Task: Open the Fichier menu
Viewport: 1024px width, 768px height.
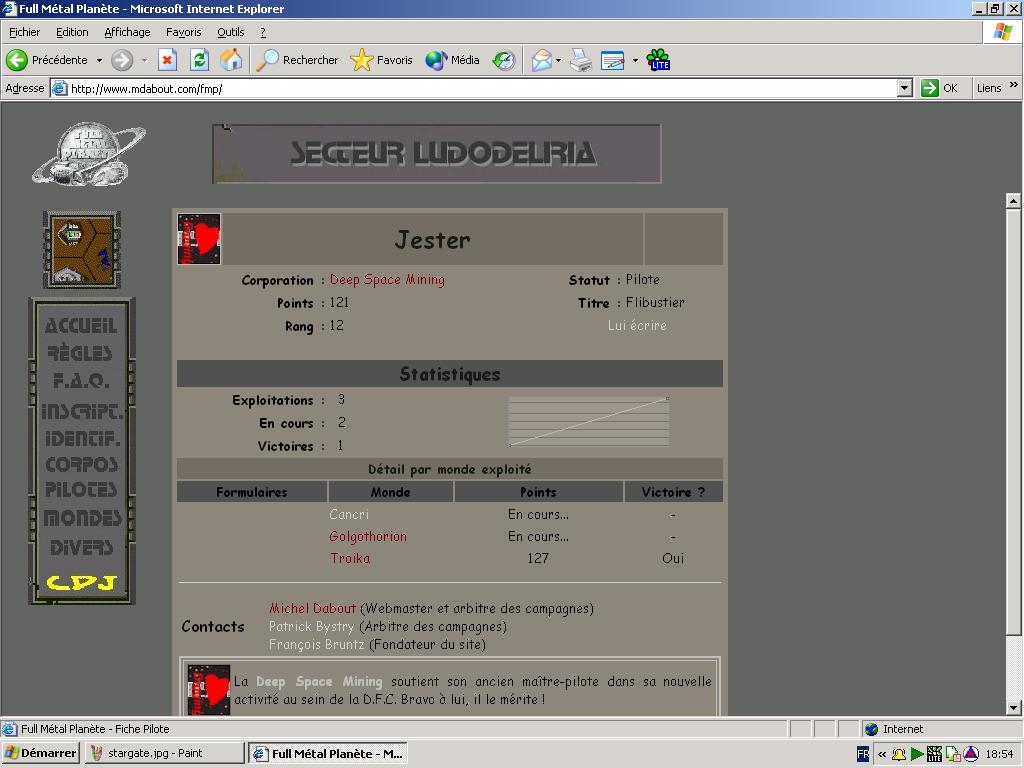Action: pos(24,32)
